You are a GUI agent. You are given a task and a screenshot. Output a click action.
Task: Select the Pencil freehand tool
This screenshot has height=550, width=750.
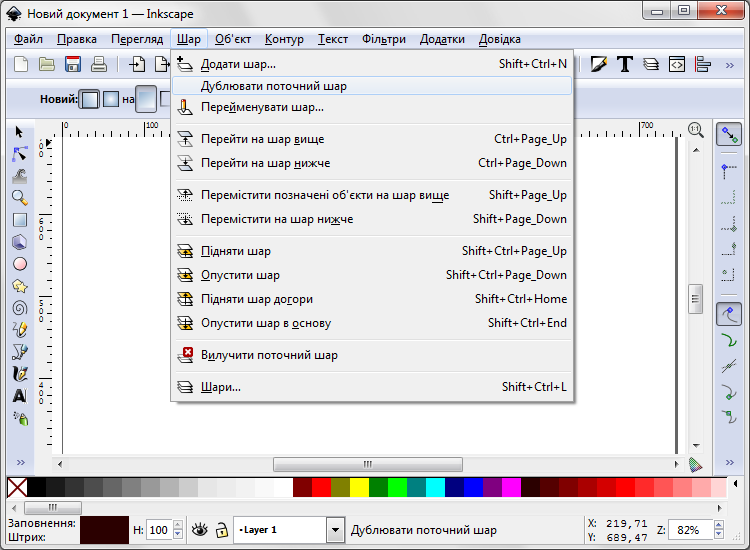19,330
